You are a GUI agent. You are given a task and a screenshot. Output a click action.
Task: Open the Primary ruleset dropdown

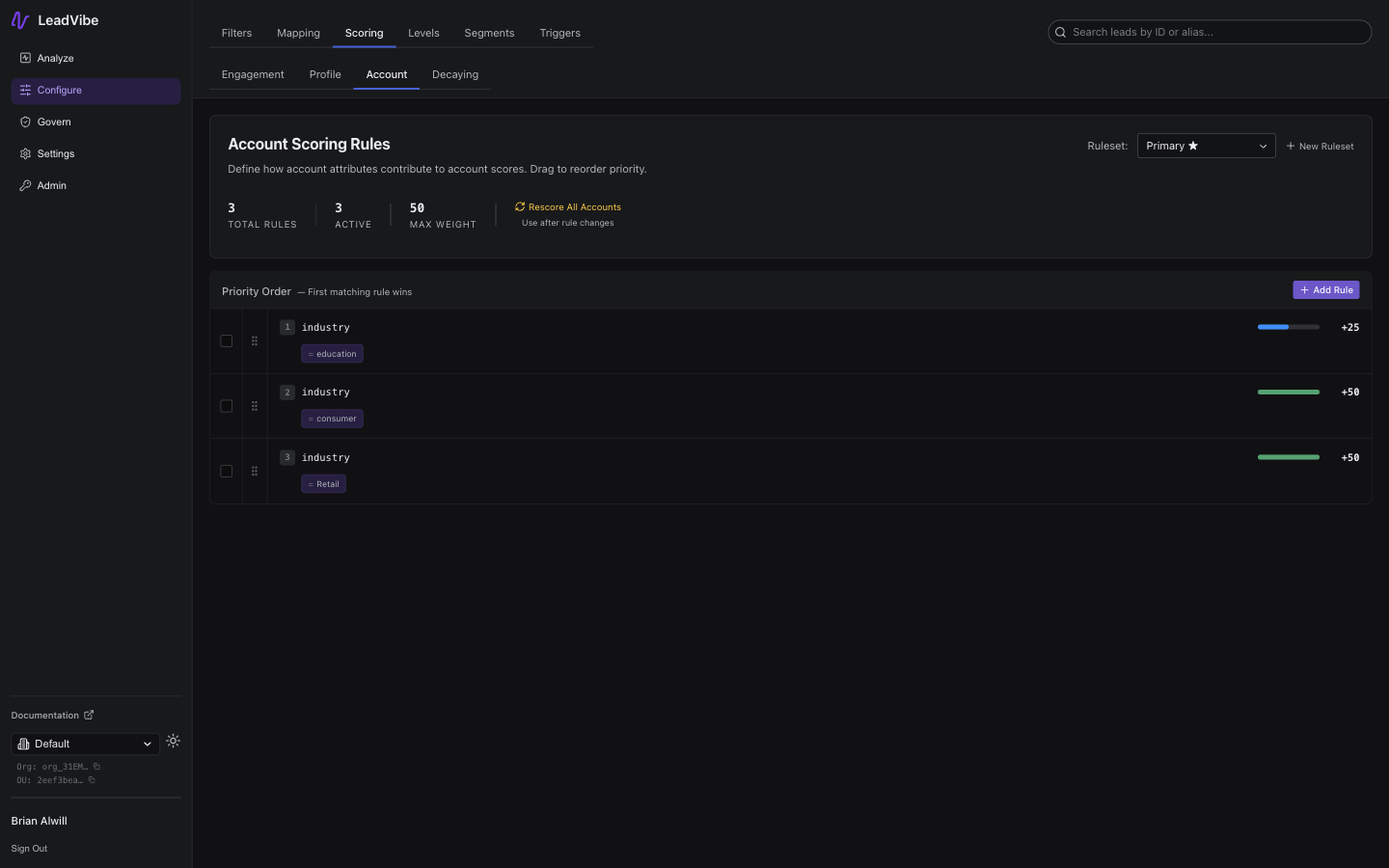[x=1206, y=146]
